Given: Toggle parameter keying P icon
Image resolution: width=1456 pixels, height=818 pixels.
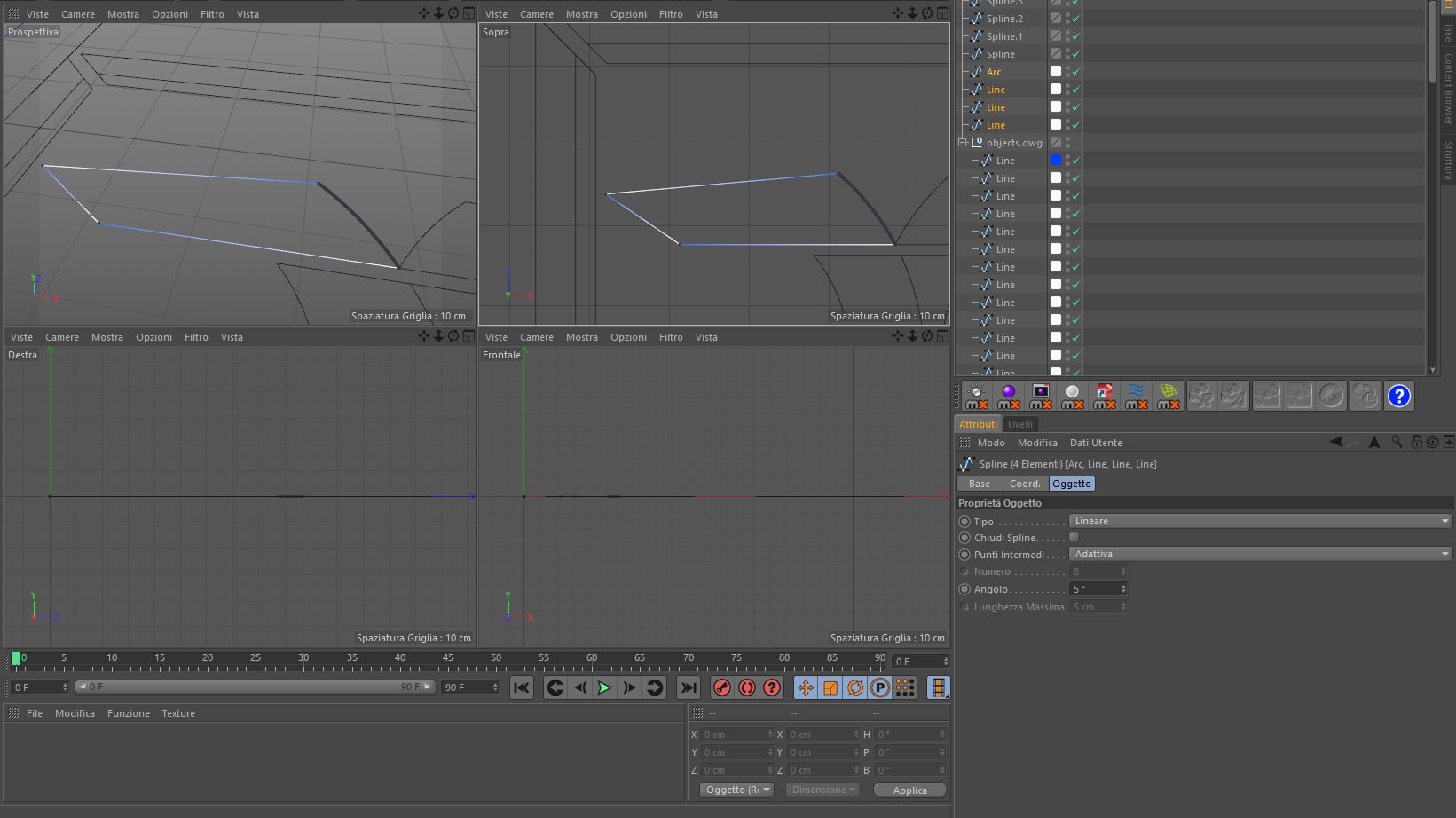Looking at the screenshot, I should pyautogui.click(x=880, y=688).
